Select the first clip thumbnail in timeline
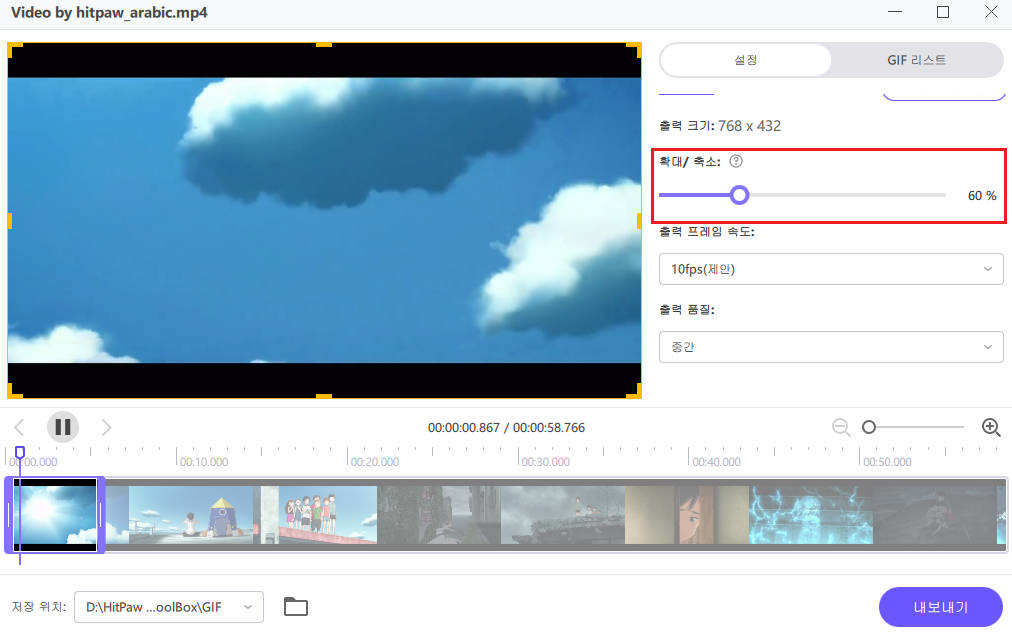Screen dimensions: 1012x634 [55, 515]
